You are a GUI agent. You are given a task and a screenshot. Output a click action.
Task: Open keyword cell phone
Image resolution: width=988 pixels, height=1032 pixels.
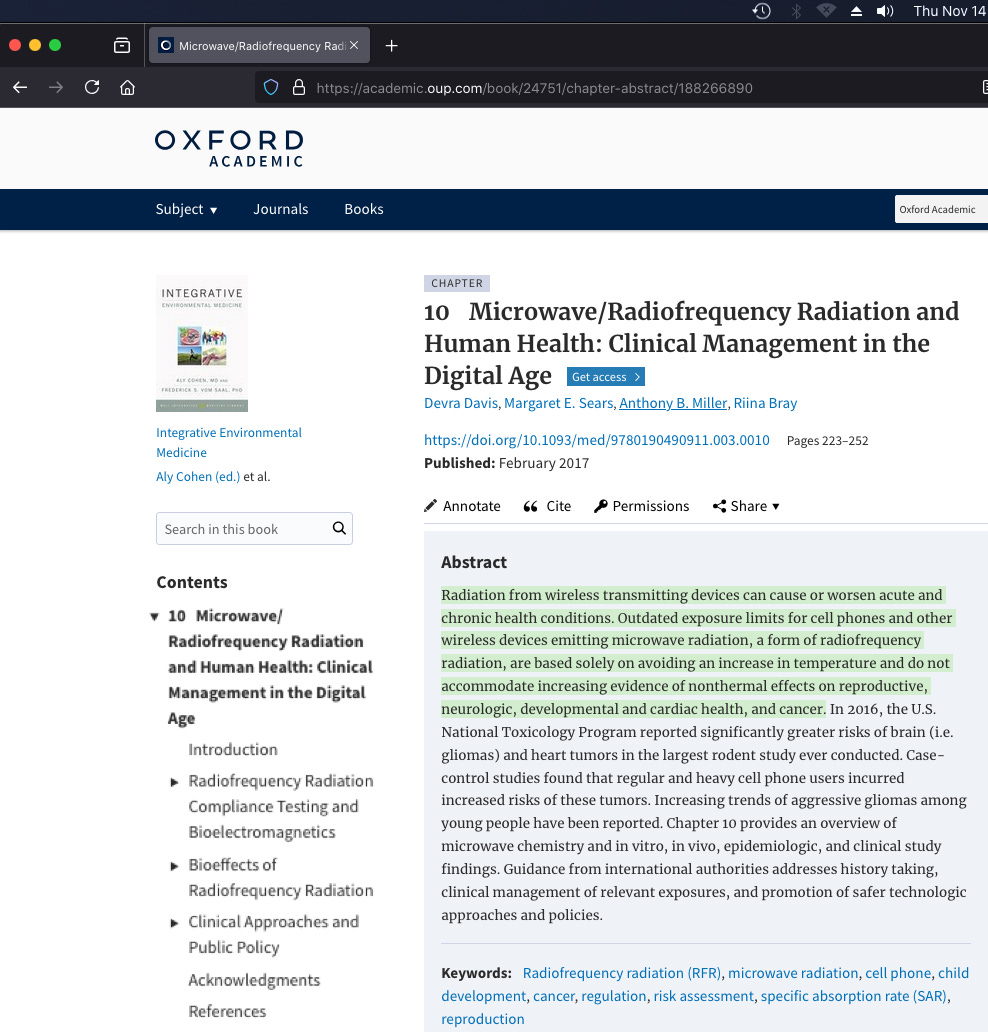[898, 973]
